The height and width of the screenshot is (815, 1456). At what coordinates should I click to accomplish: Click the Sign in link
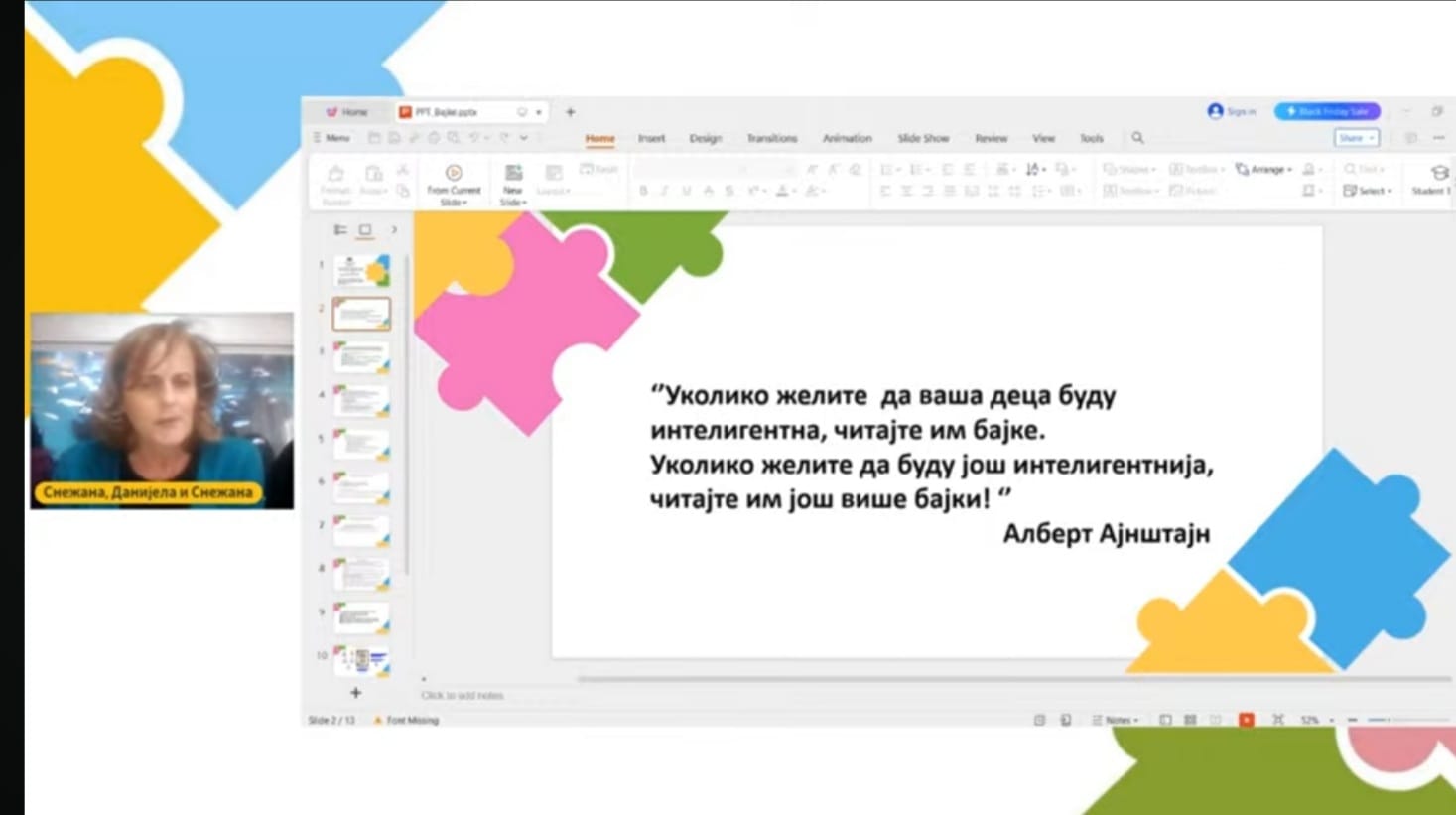click(1232, 111)
